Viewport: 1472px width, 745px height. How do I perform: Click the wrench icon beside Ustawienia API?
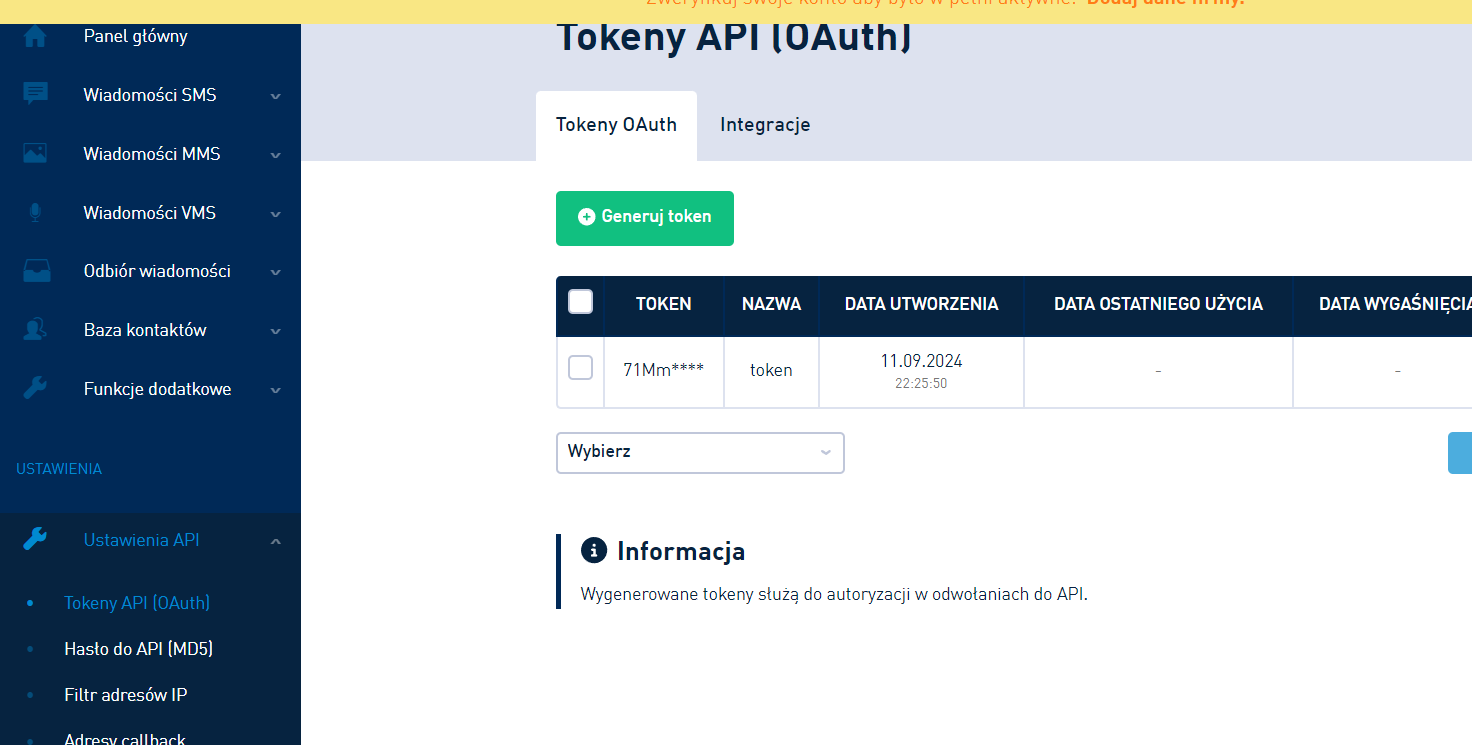[35, 540]
